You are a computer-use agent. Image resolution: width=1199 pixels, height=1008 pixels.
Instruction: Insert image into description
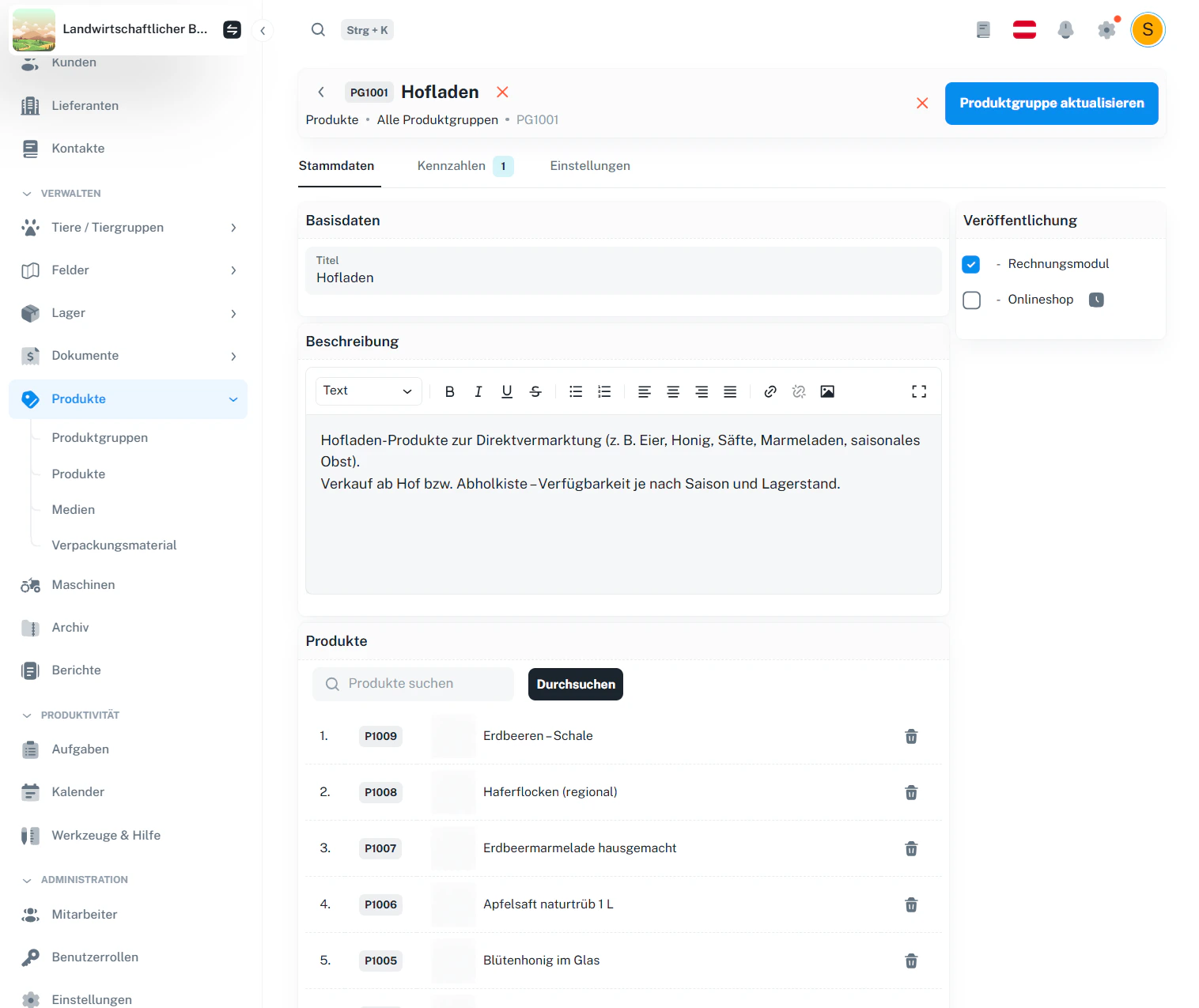pos(827,391)
